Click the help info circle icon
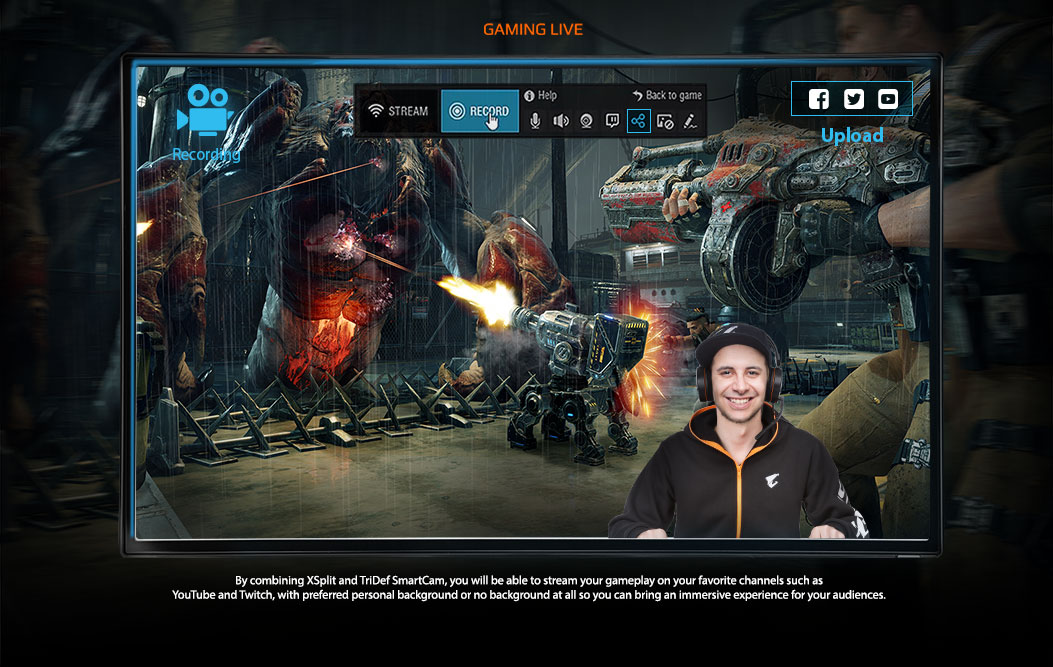 529,96
